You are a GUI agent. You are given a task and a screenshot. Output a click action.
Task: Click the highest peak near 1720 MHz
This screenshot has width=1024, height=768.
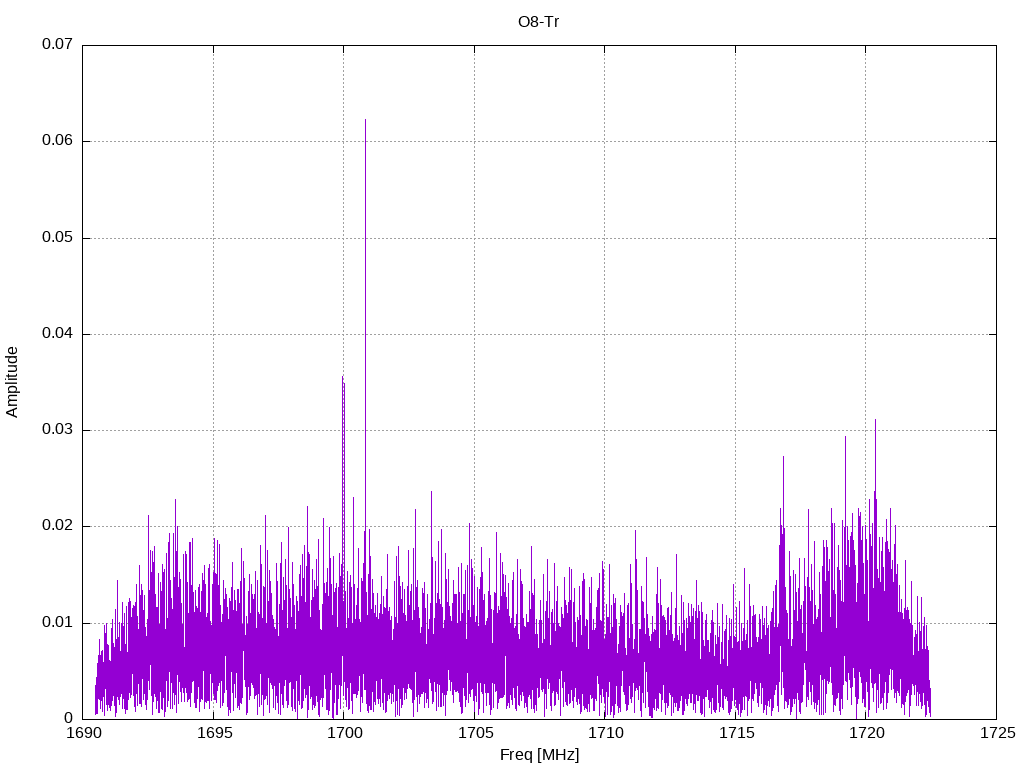click(875, 421)
